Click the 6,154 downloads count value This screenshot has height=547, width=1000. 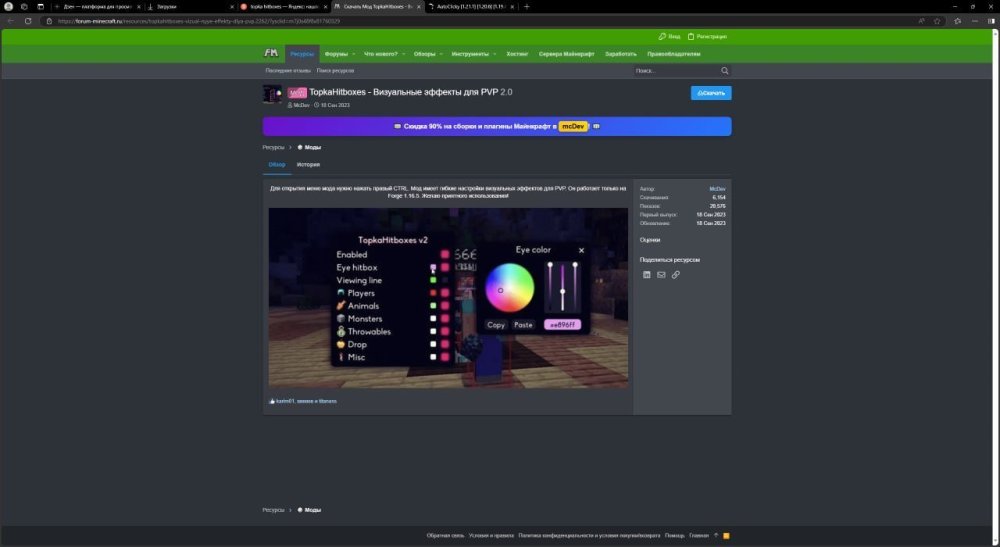tap(719, 198)
